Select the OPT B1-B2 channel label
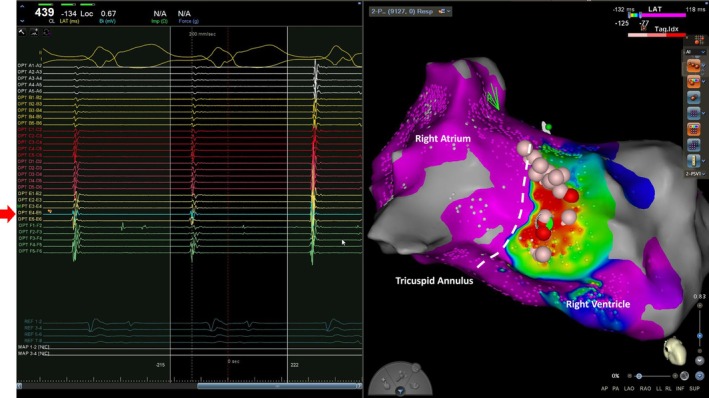This screenshot has width=709, height=398. pos(30,98)
